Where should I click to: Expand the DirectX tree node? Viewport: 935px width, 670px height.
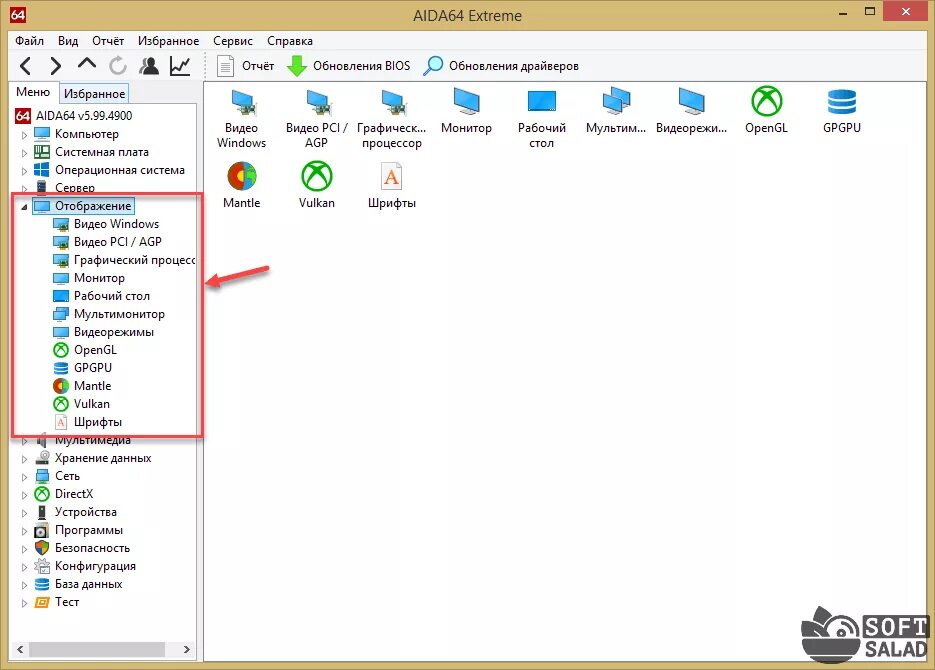coord(24,495)
